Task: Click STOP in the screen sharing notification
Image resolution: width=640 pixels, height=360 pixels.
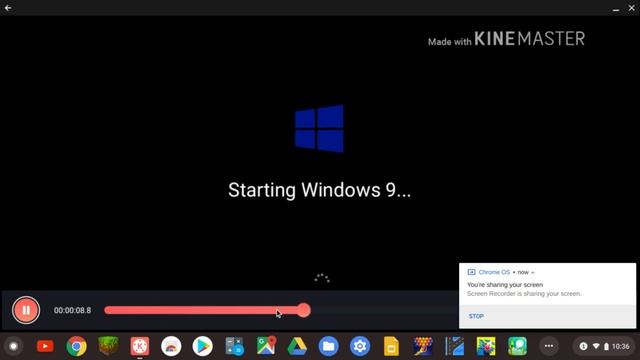Action: tap(476, 316)
